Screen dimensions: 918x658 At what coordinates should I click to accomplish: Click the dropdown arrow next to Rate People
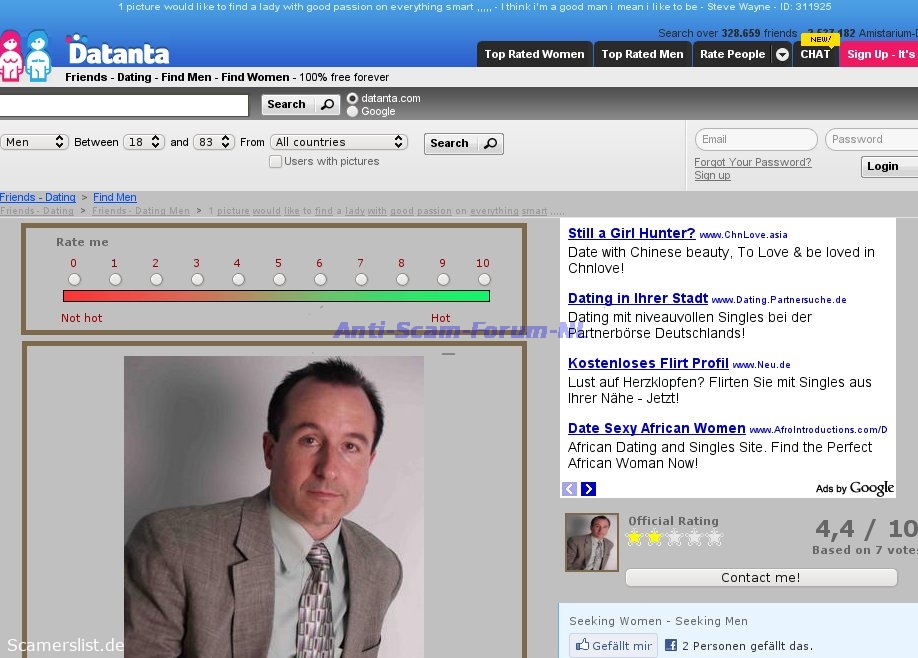(x=782, y=55)
